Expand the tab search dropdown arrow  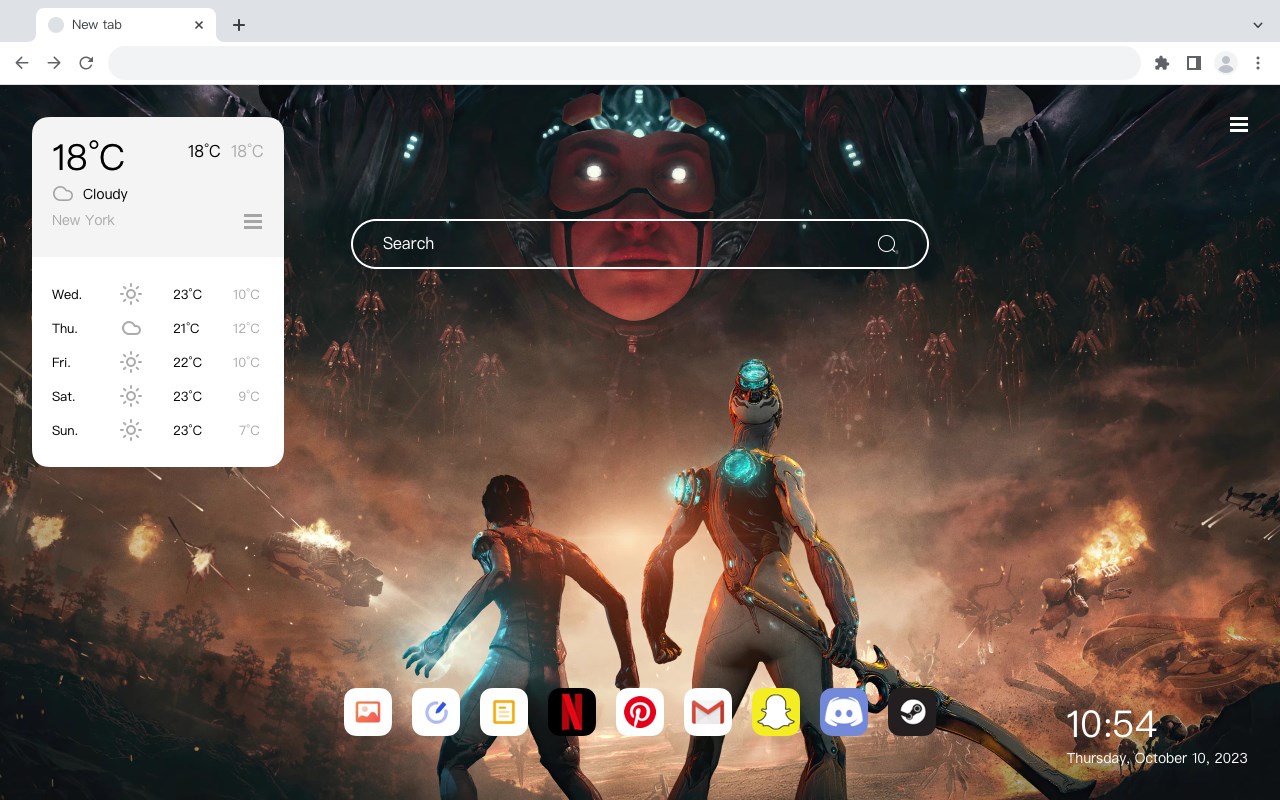click(x=1258, y=25)
